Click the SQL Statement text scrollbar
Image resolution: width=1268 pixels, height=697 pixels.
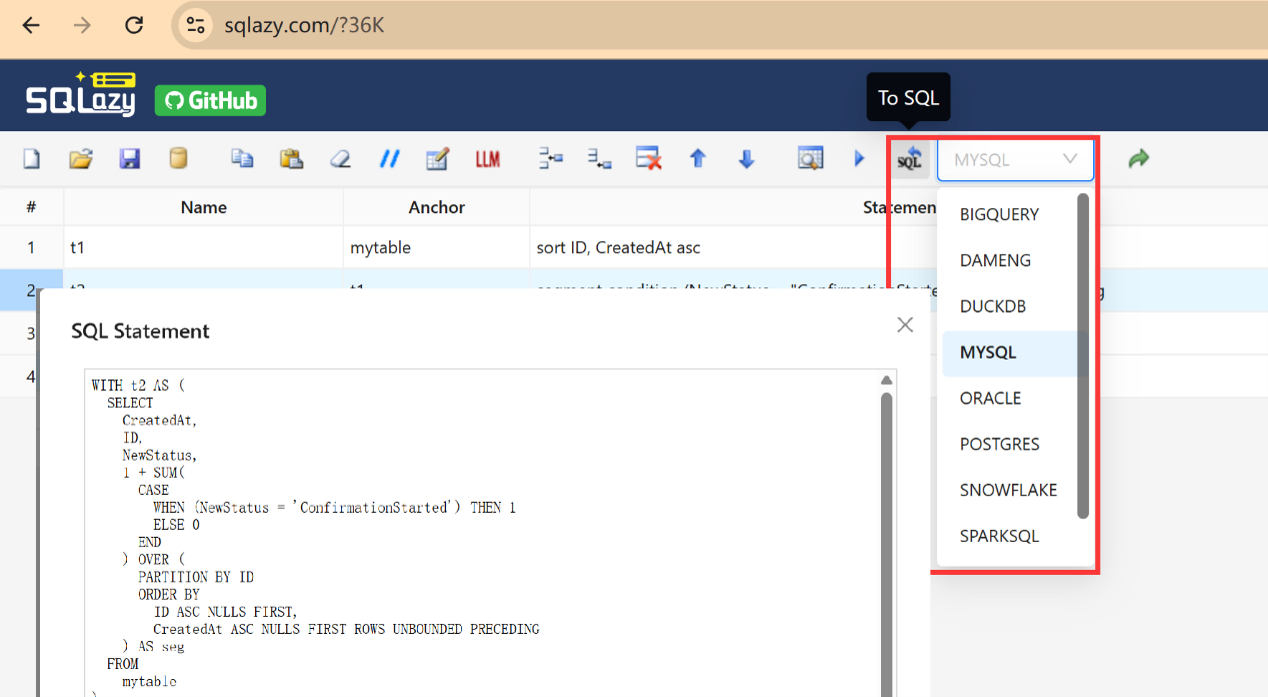pyautogui.click(x=886, y=544)
